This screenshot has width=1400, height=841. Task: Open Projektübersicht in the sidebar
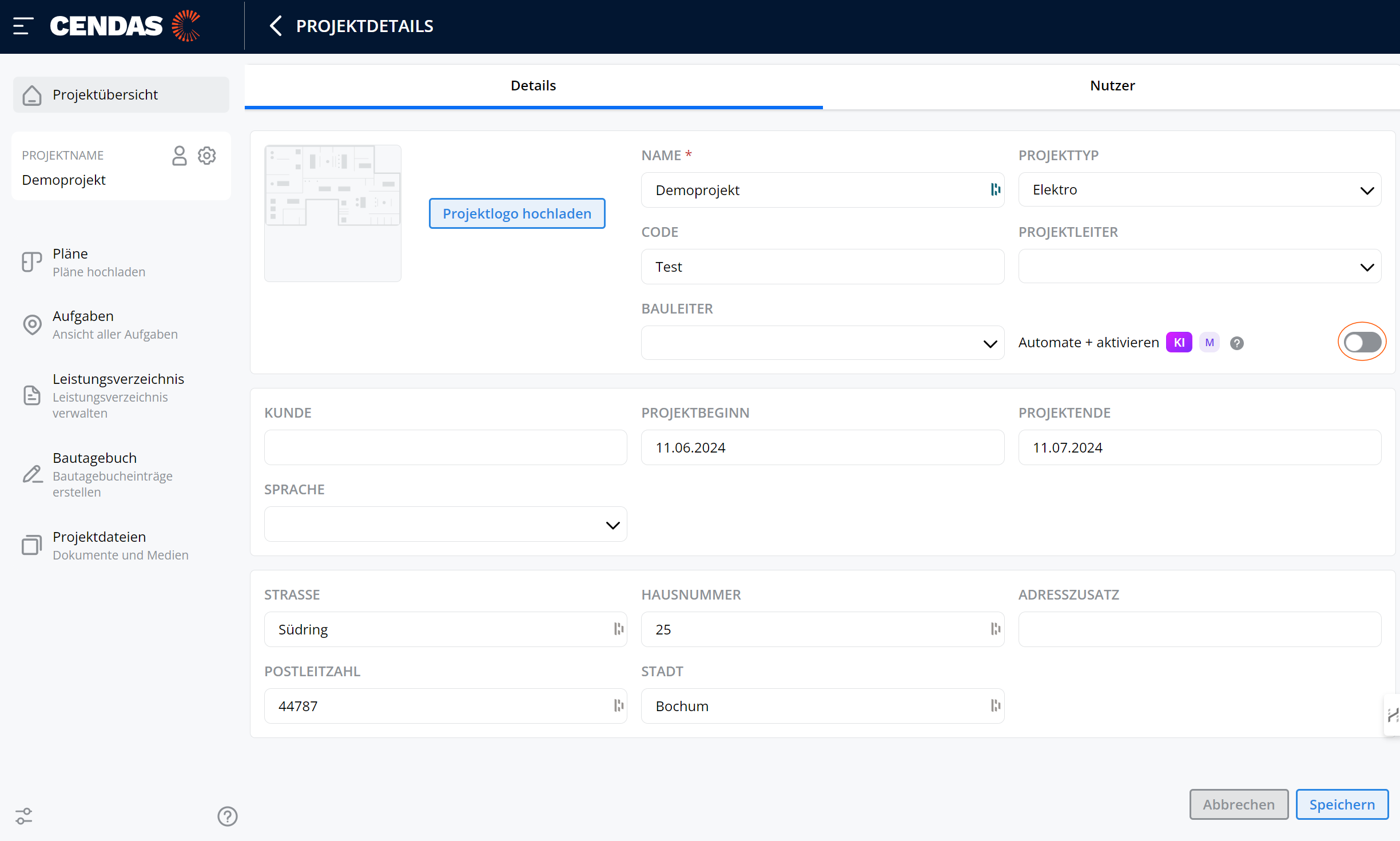[x=121, y=95]
